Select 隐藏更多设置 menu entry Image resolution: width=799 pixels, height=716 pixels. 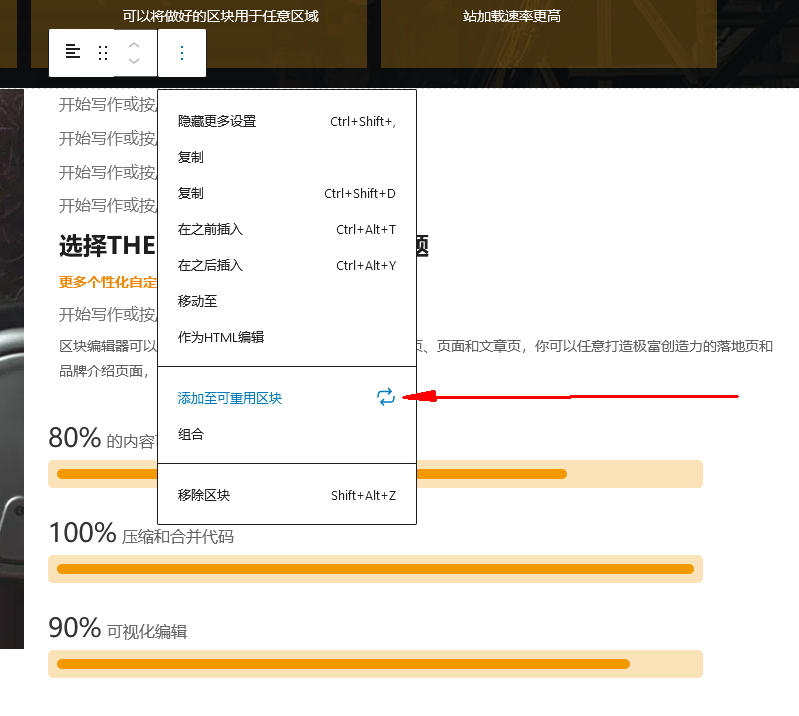pyautogui.click(x=287, y=121)
